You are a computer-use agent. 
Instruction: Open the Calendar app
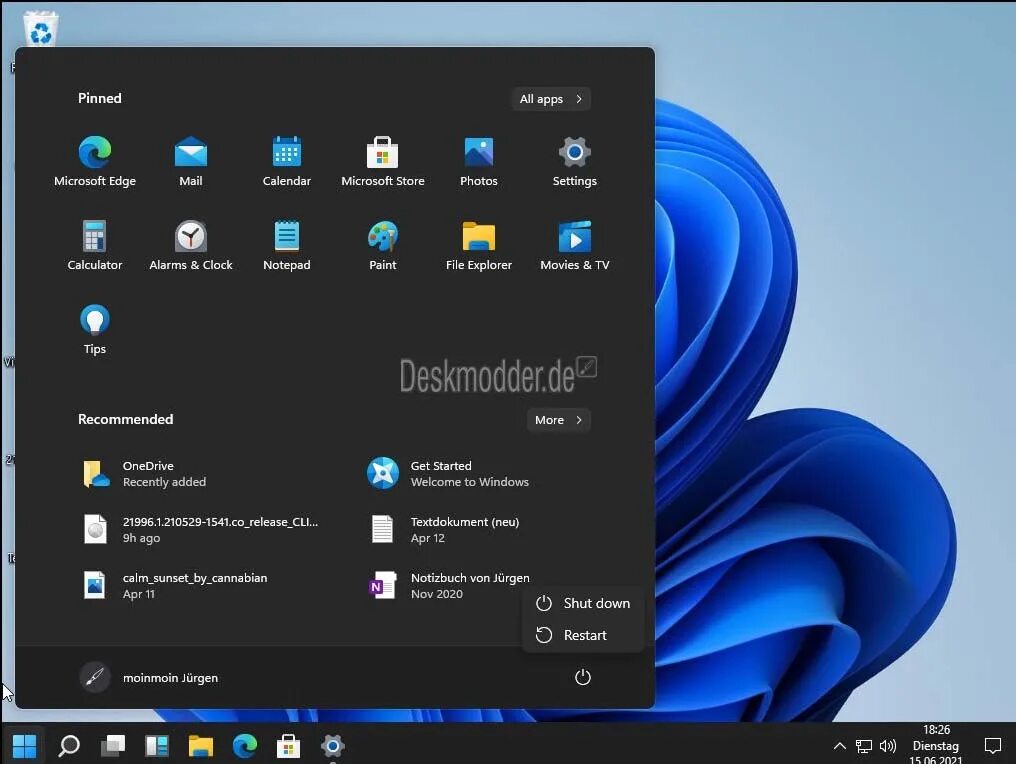(287, 160)
